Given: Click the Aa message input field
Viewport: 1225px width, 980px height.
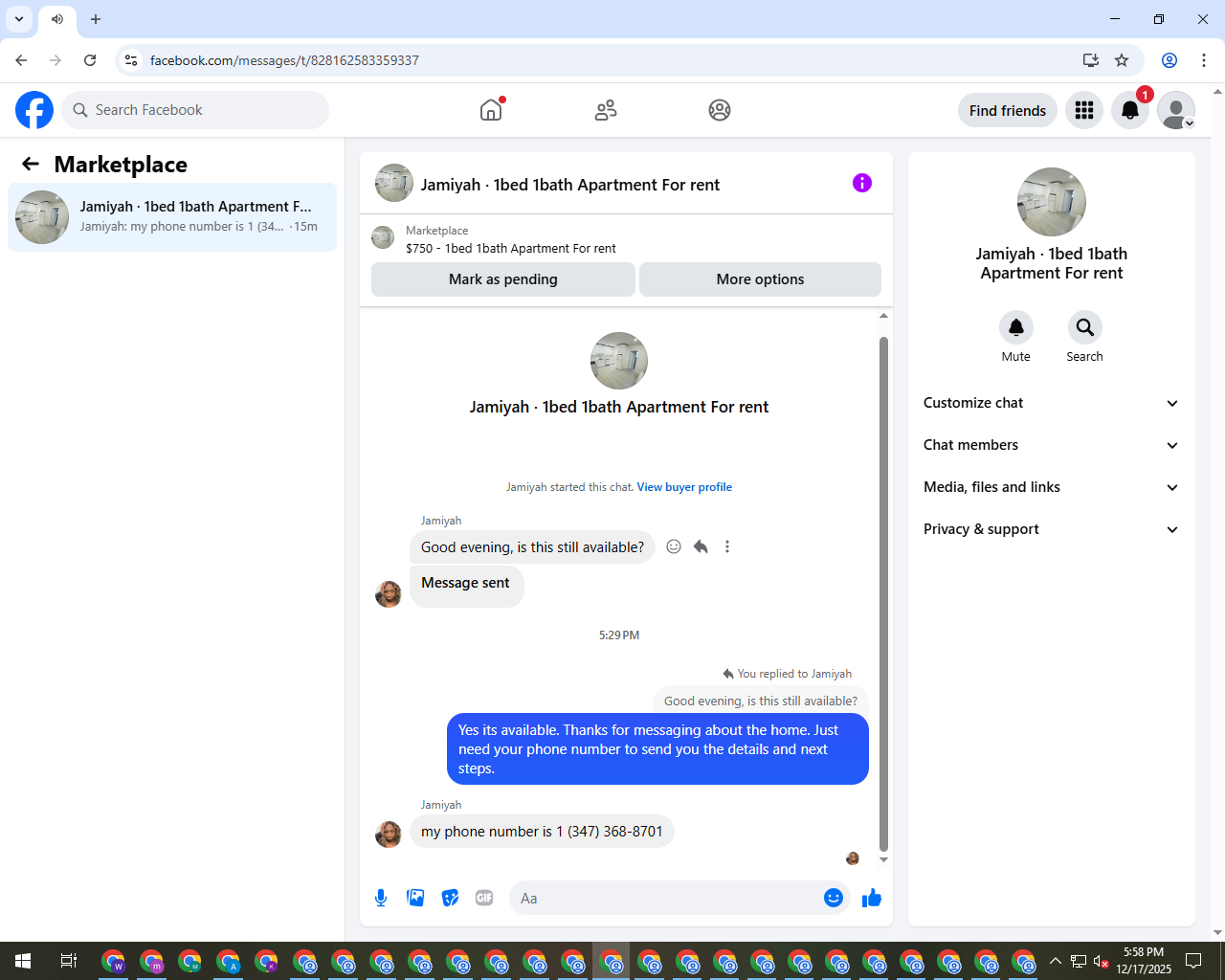Looking at the screenshot, I should pyautogui.click(x=666, y=898).
